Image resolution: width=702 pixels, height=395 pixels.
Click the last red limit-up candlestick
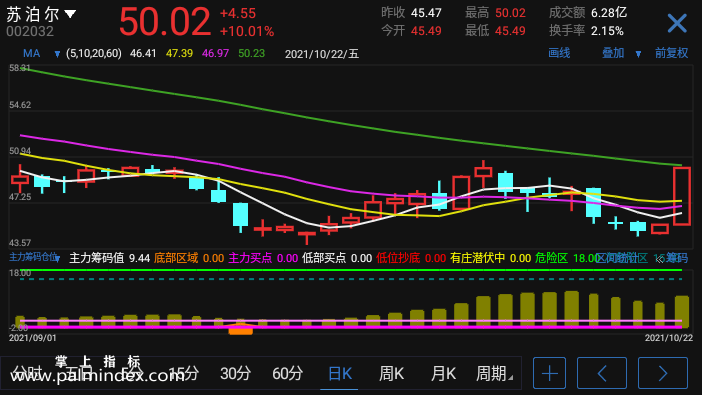682,196
